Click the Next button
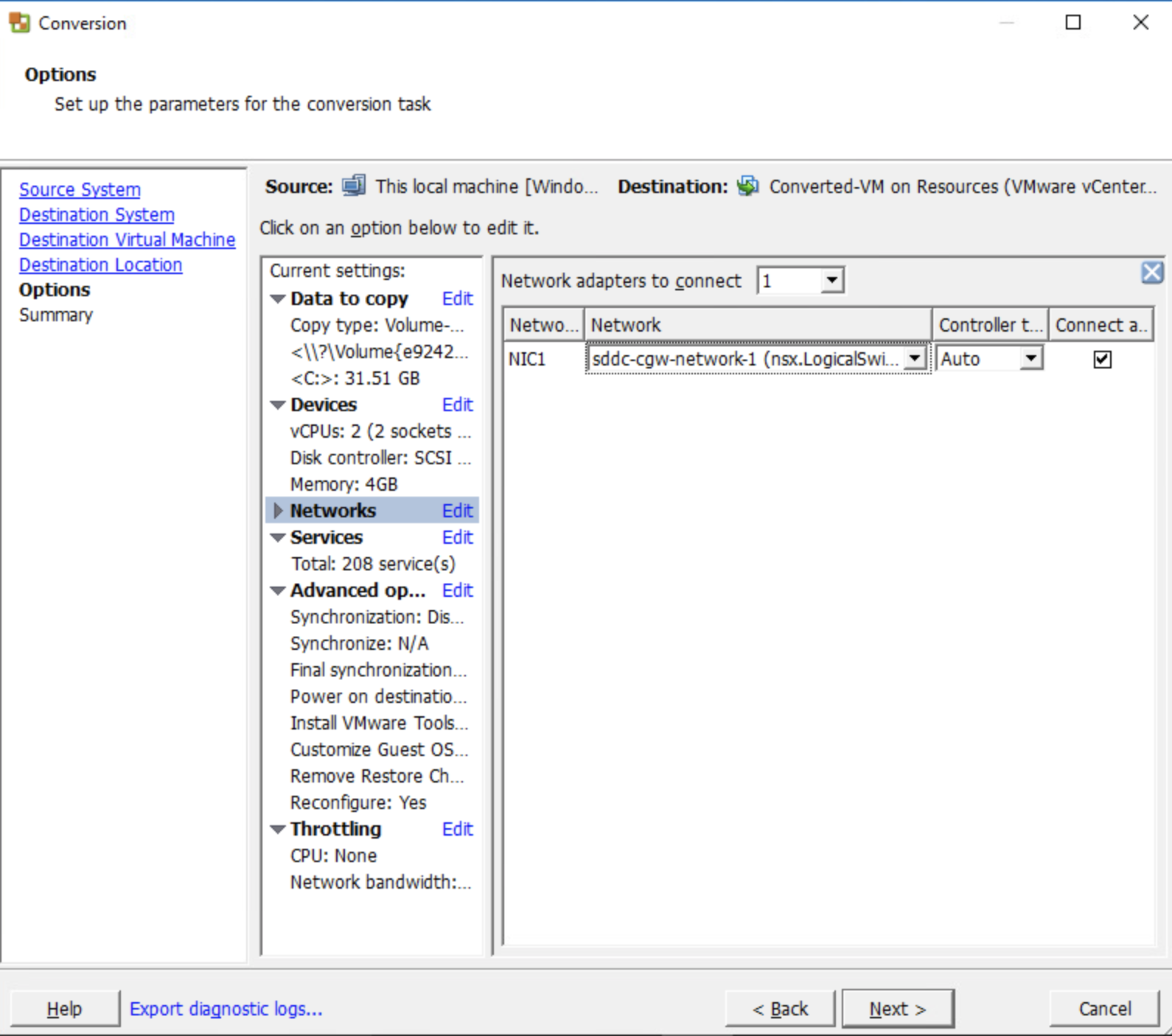 (x=898, y=1009)
